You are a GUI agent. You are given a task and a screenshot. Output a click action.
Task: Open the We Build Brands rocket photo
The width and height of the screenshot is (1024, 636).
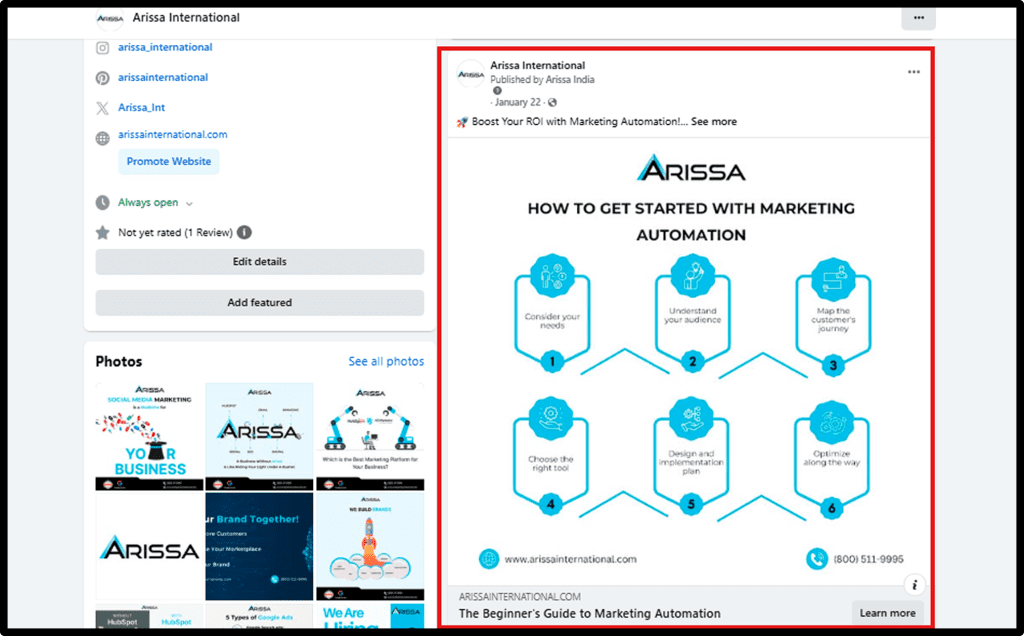pyautogui.click(x=370, y=547)
